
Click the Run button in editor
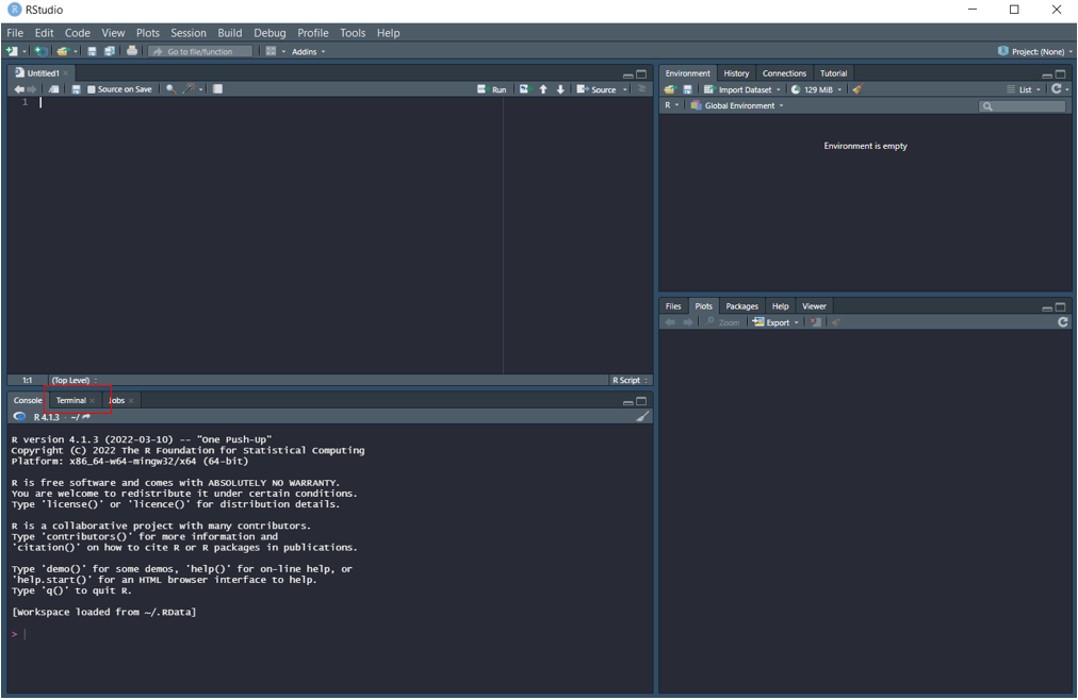[x=492, y=89]
